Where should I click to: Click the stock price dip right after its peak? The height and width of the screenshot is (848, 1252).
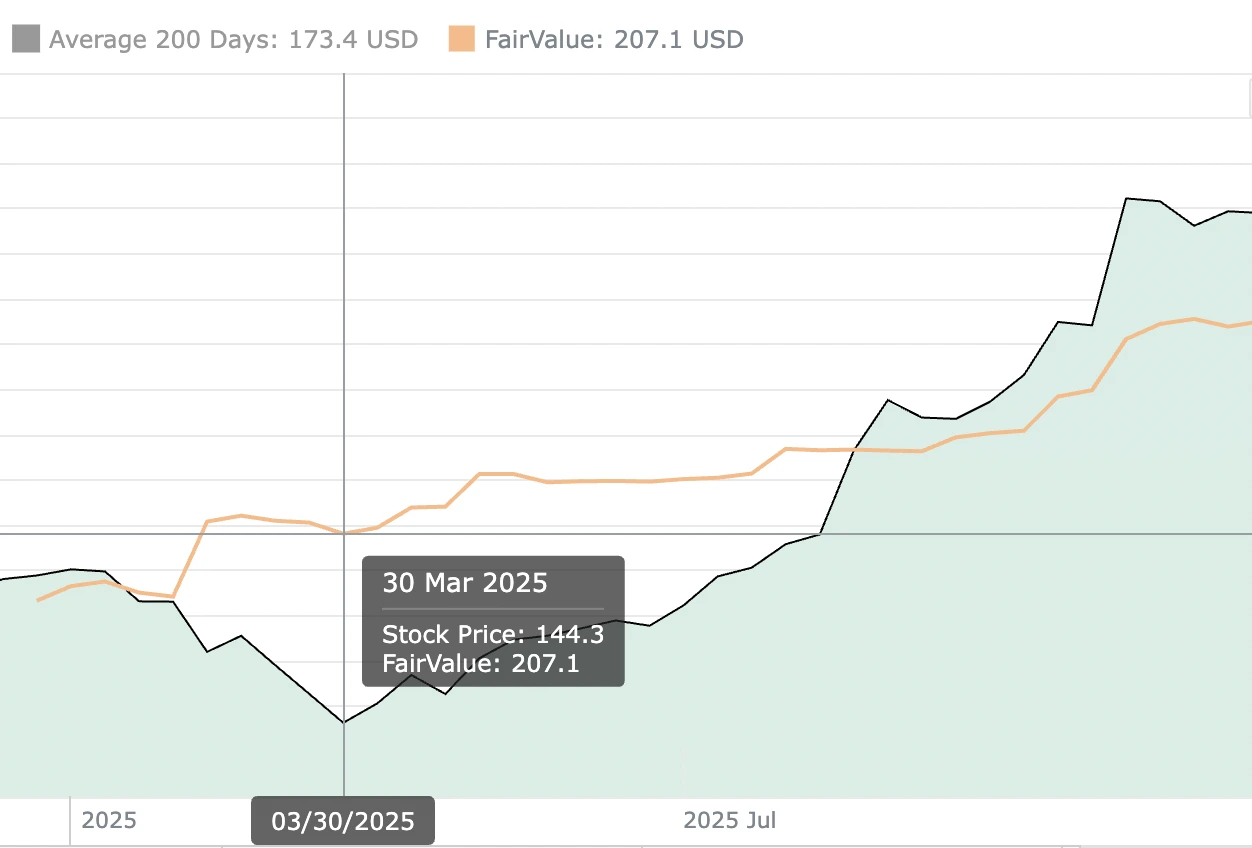(x=1193, y=225)
